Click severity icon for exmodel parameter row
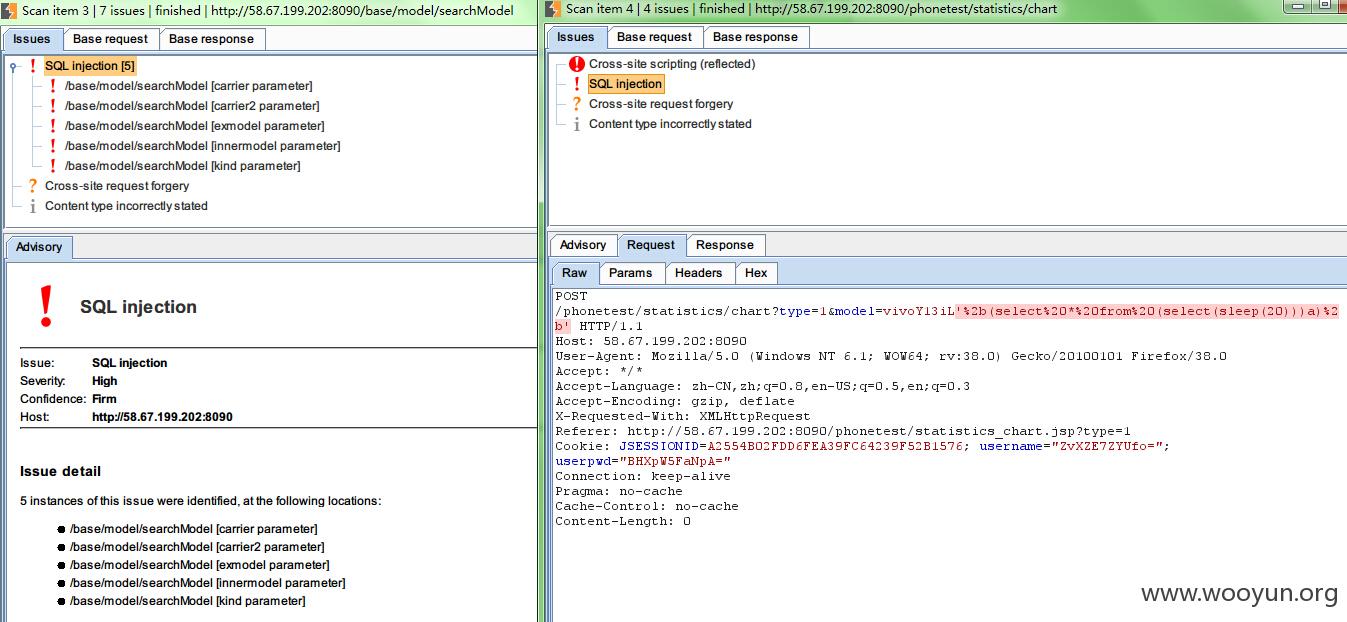The image size is (1347, 622). click(52, 126)
